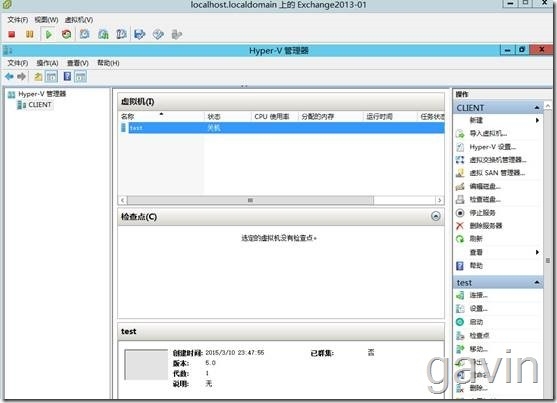Open the 查看(V) menu in menu bar
This screenshot has height=403, width=557.
pyautogui.click(x=78, y=63)
